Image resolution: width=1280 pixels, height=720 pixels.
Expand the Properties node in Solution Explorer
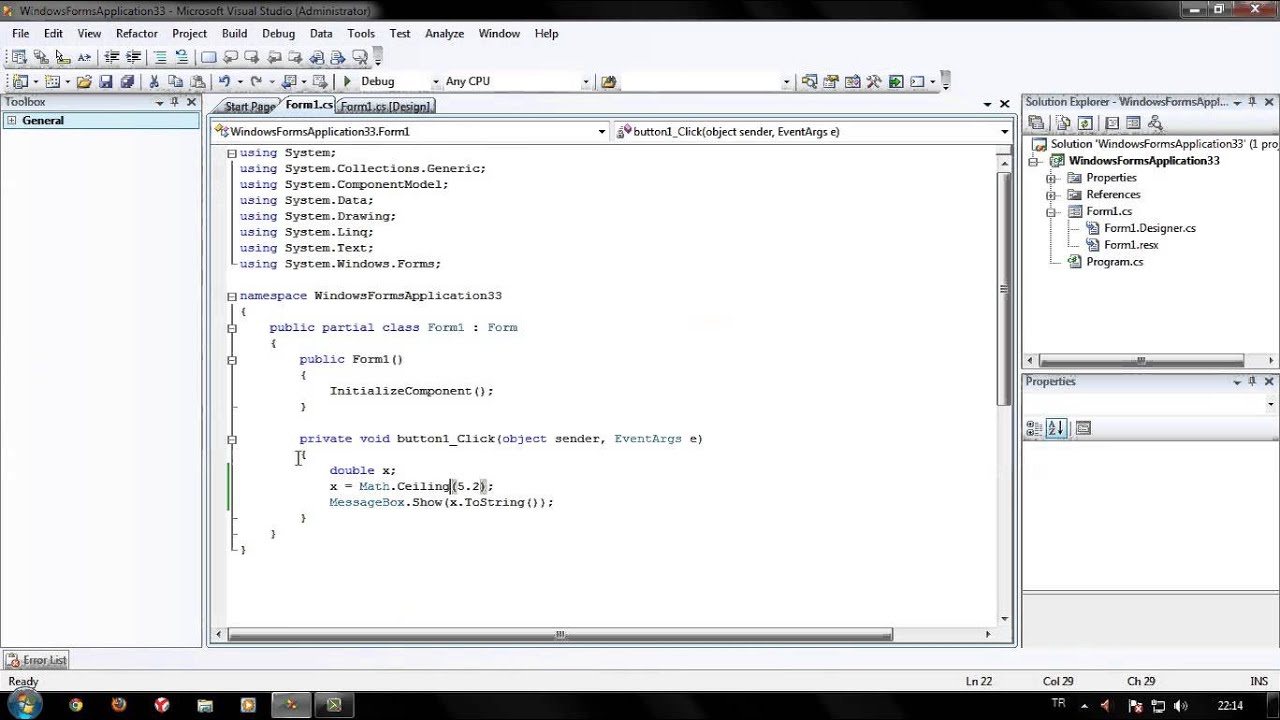coord(1051,178)
